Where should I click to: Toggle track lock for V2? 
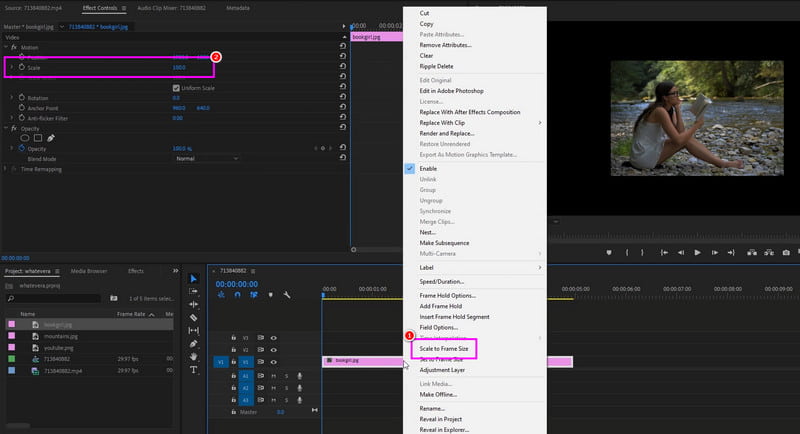tap(233, 350)
